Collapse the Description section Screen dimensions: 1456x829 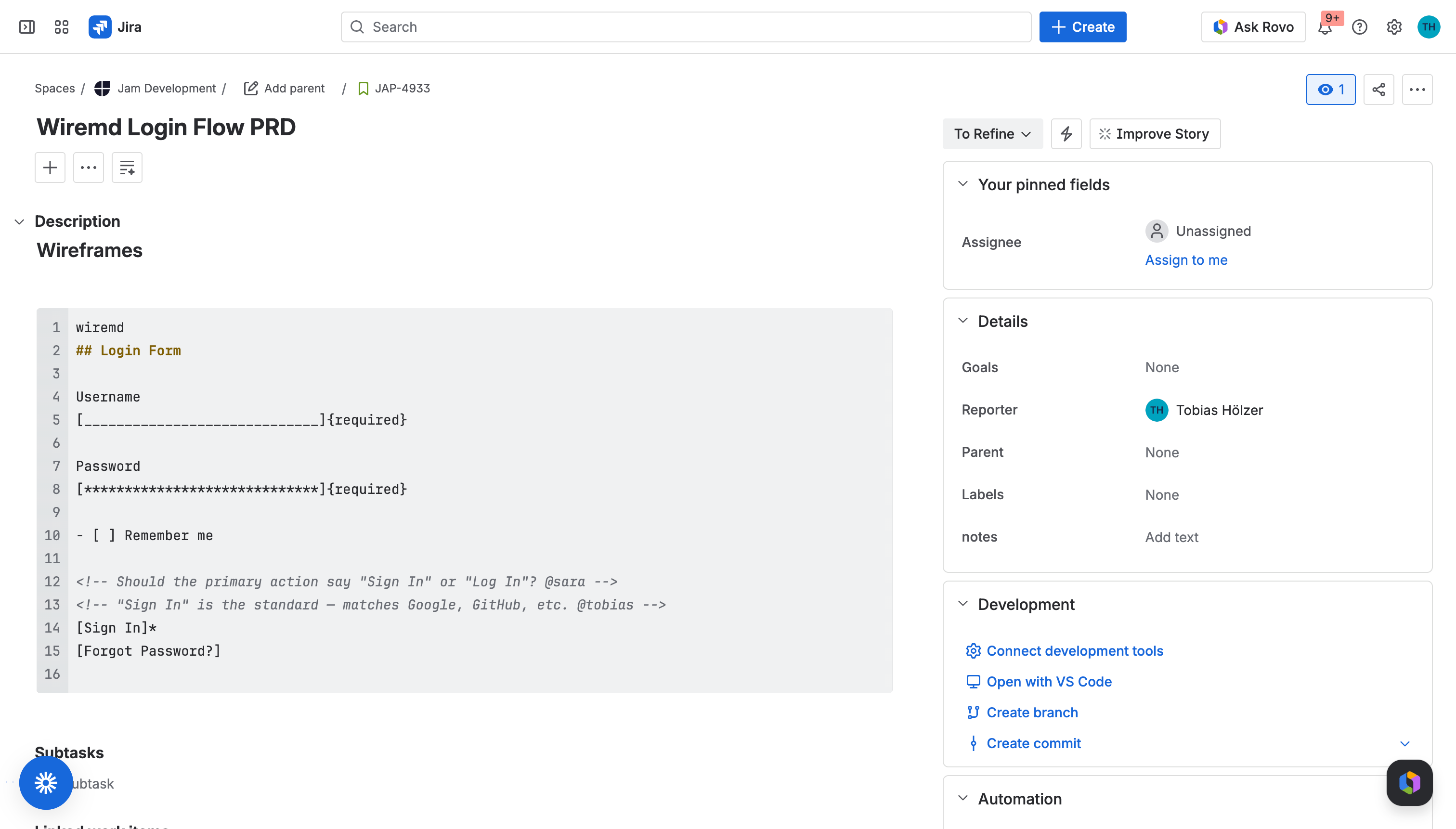tap(19, 221)
